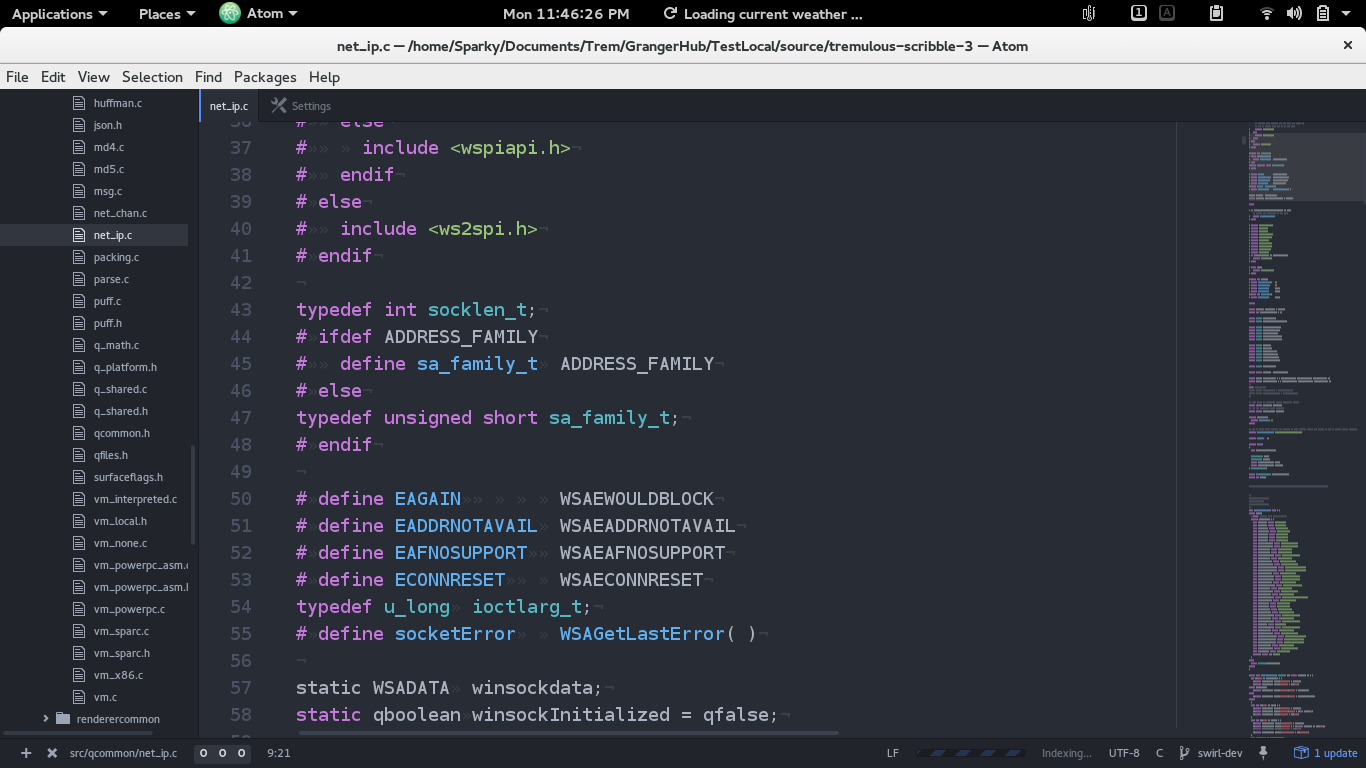Open vm_none.c in tree view

click(120, 543)
